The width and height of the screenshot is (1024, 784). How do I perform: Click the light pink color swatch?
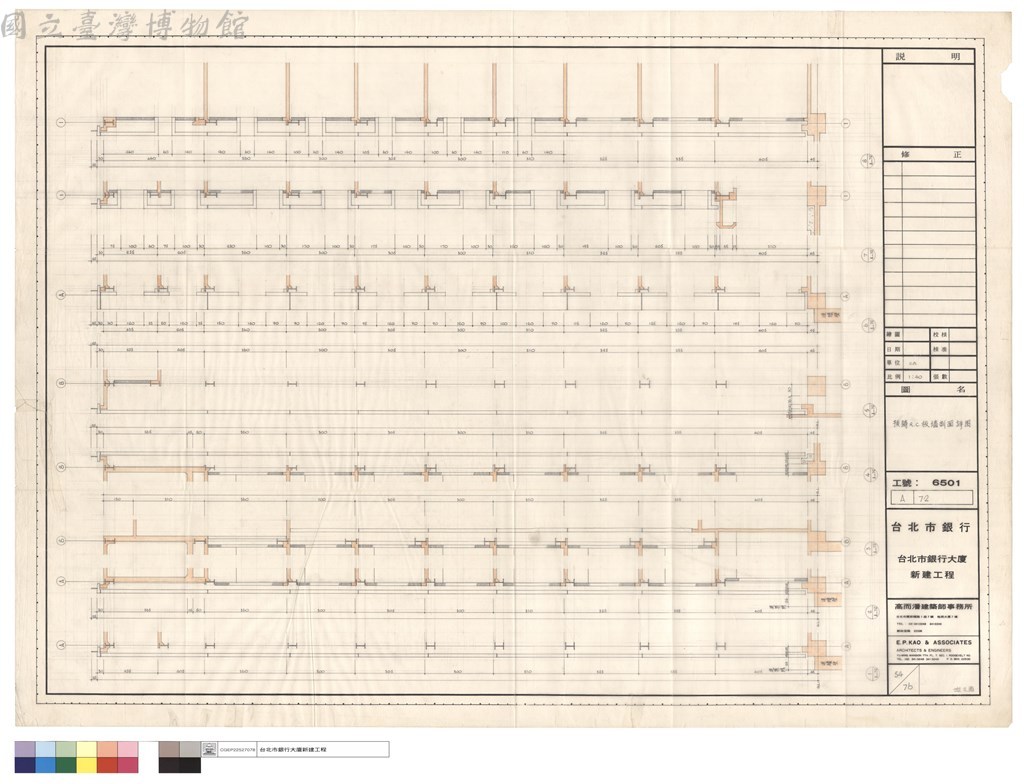click(x=128, y=749)
